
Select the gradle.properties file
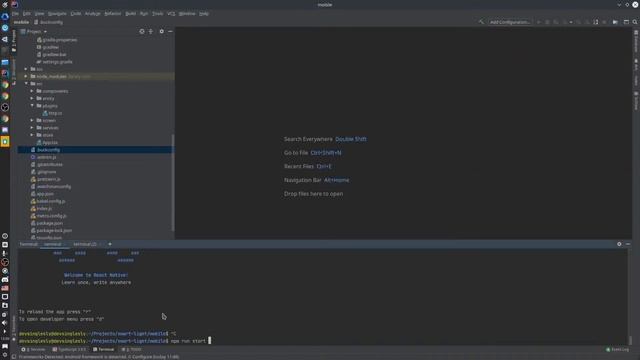click(57, 40)
